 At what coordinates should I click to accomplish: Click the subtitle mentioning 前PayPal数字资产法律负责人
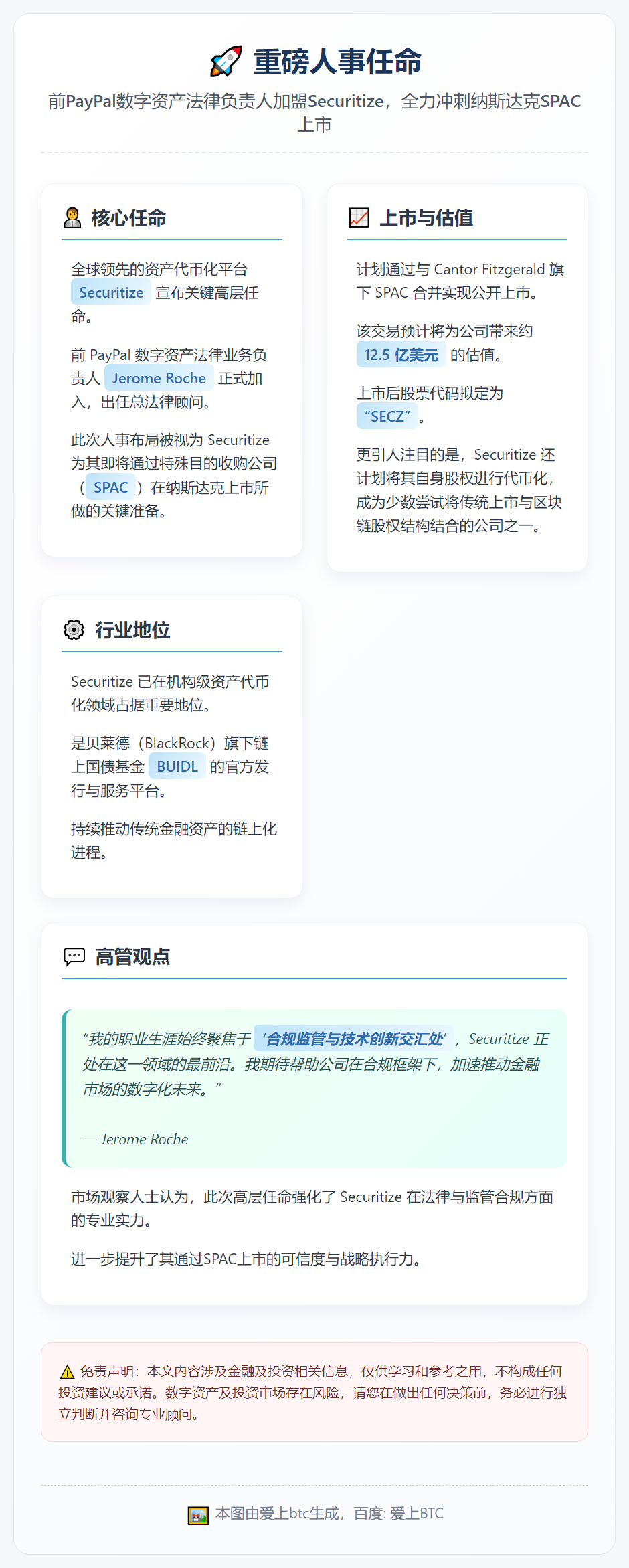click(314, 112)
